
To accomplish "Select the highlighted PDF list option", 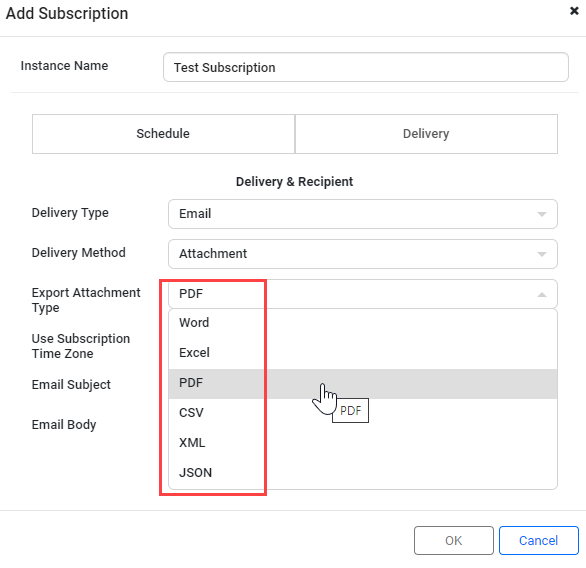I will (x=363, y=384).
